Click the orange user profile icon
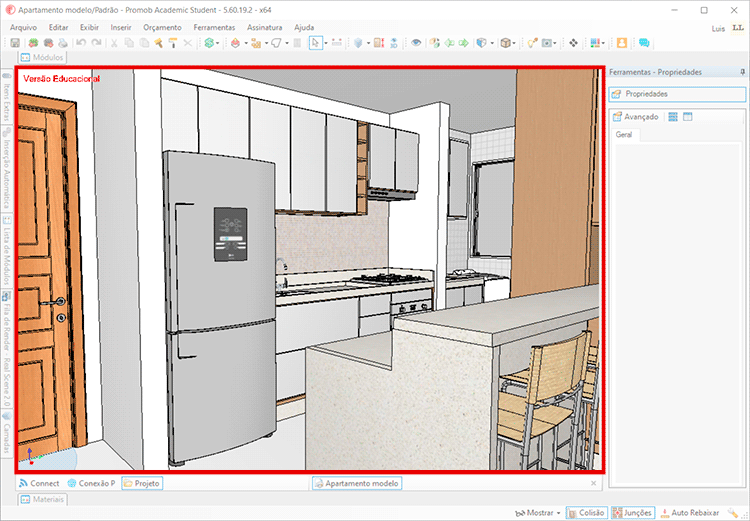Viewport: 750px width, 521px height. [x=622, y=43]
